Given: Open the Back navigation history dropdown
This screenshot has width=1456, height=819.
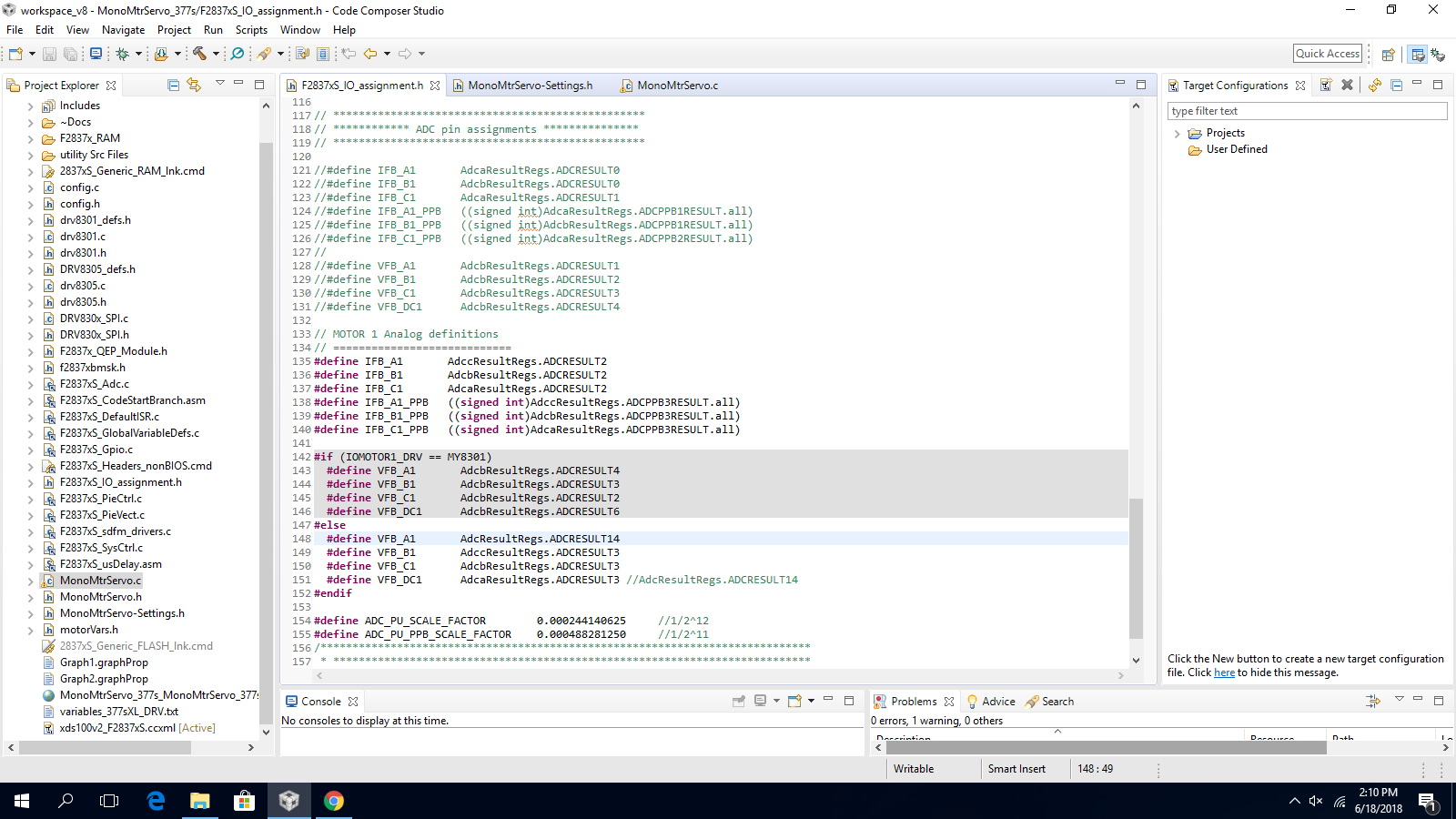Looking at the screenshot, I should tap(387, 54).
